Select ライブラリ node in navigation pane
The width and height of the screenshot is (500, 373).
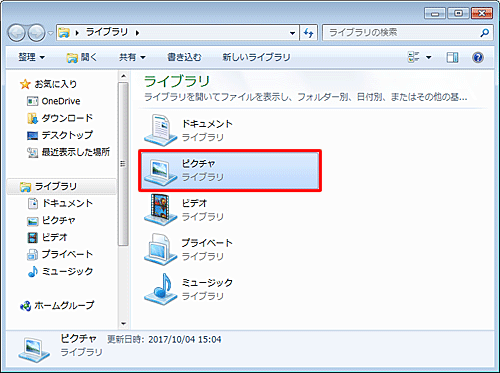[x=55, y=187]
